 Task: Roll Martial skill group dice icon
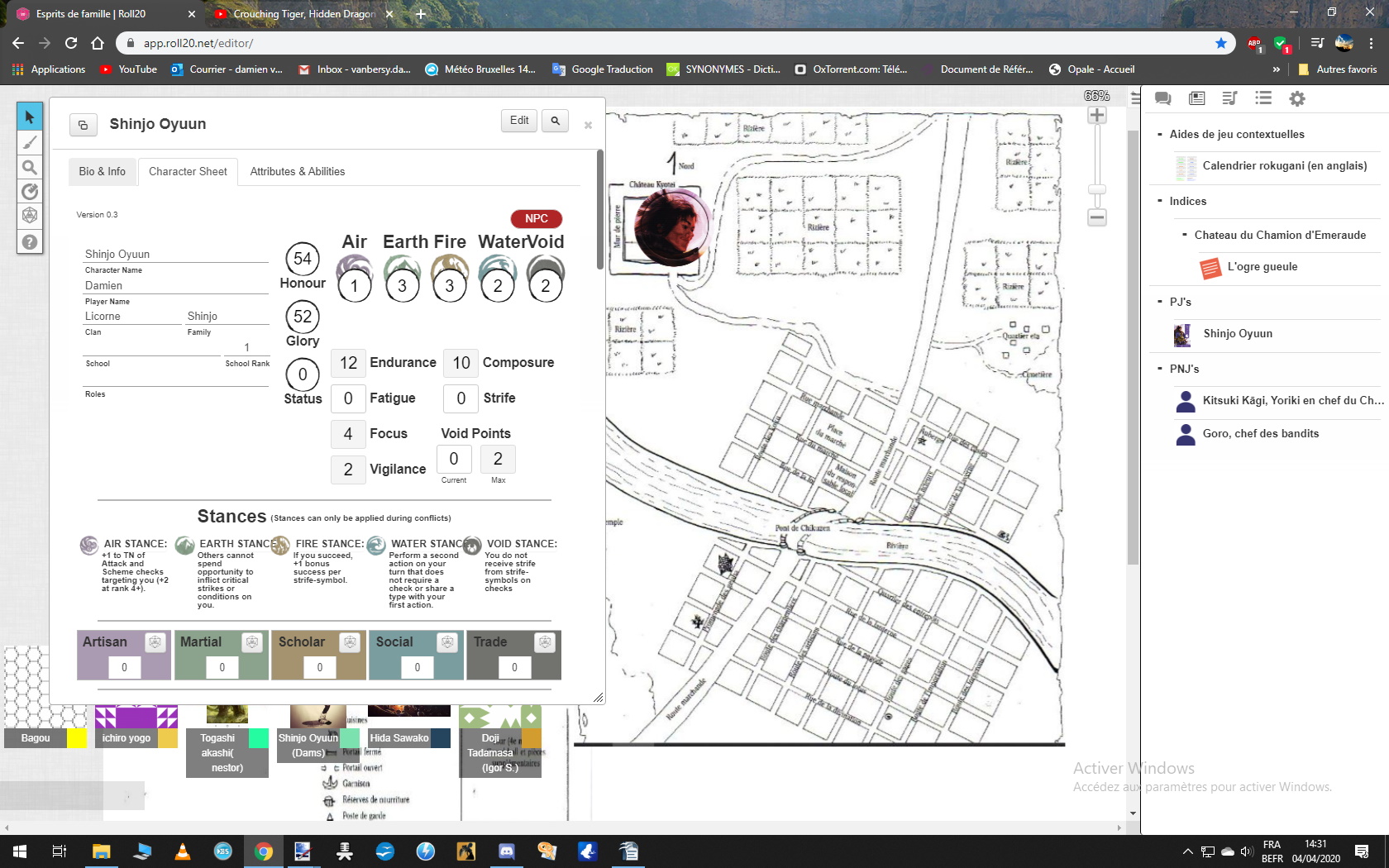point(252,642)
